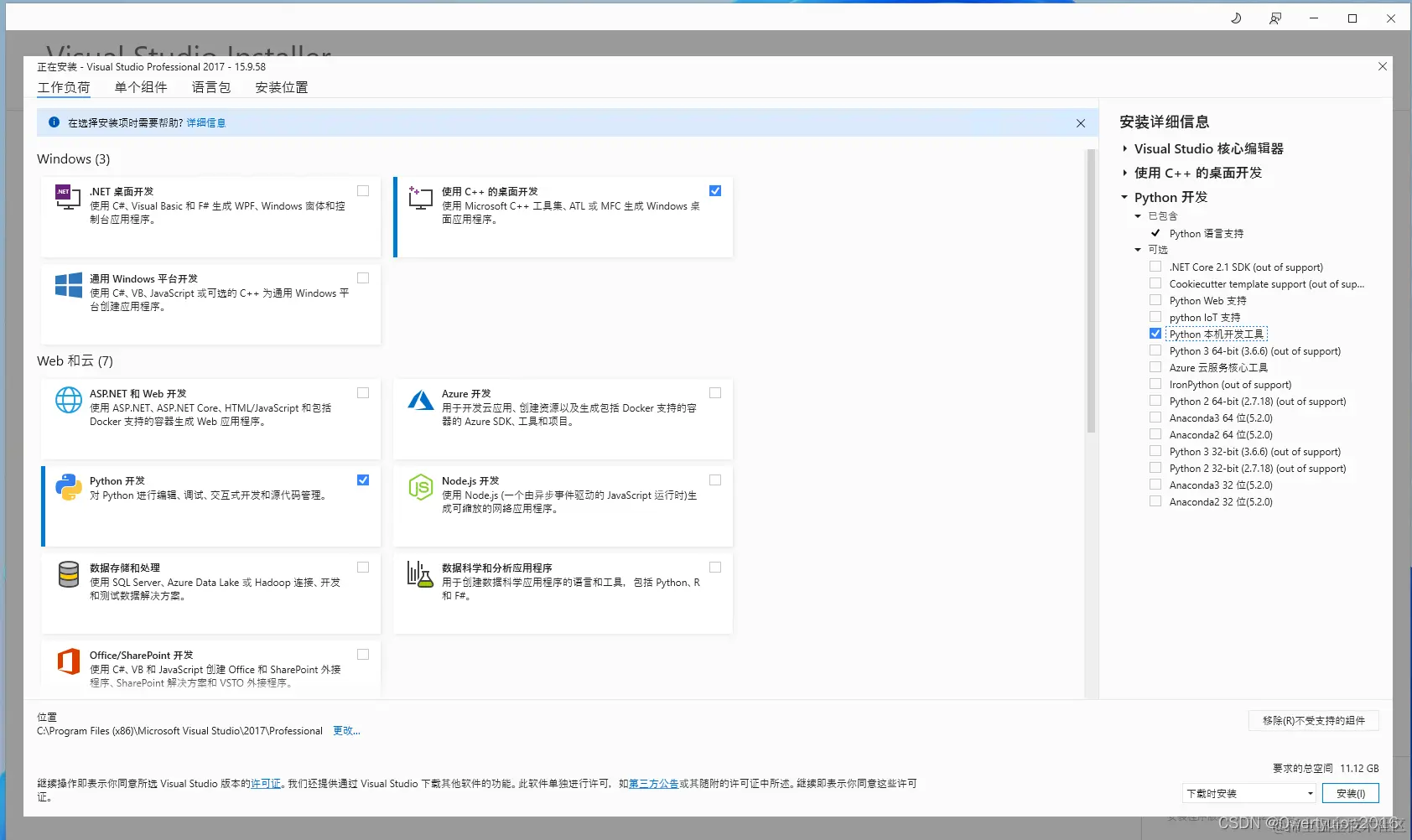1412x840 pixels.
Task: Check the 数据科学和分析应用程序 checkbox
Action: (715, 568)
